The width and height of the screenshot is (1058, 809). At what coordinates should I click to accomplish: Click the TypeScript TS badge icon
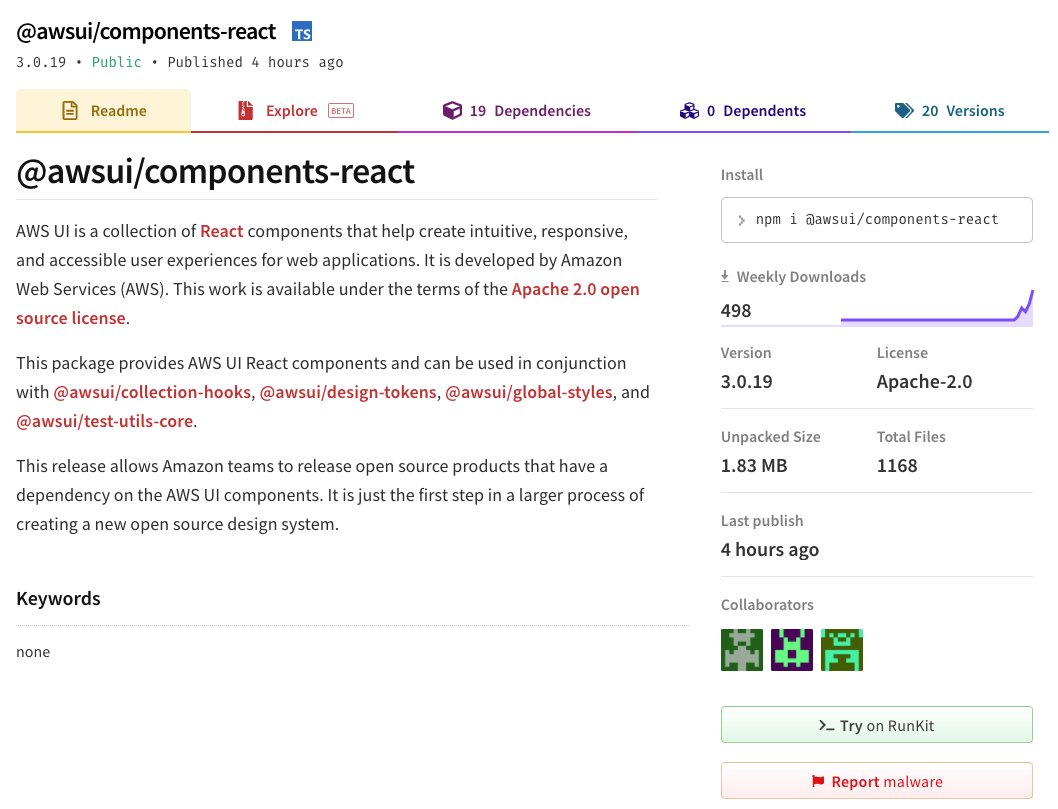click(x=302, y=32)
